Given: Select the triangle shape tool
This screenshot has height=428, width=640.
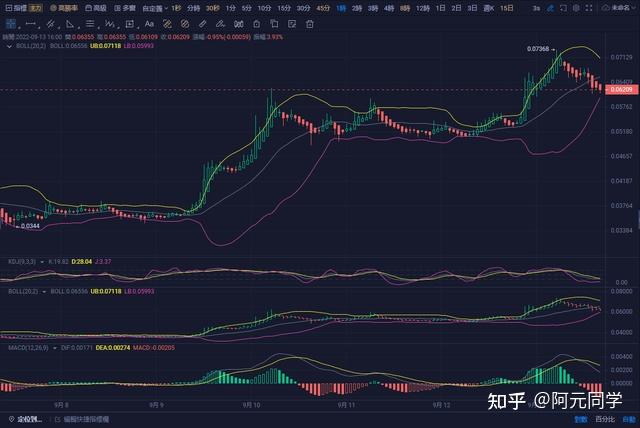Looking at the screenshot, I should pyautogui.click(x=70, y=24).
